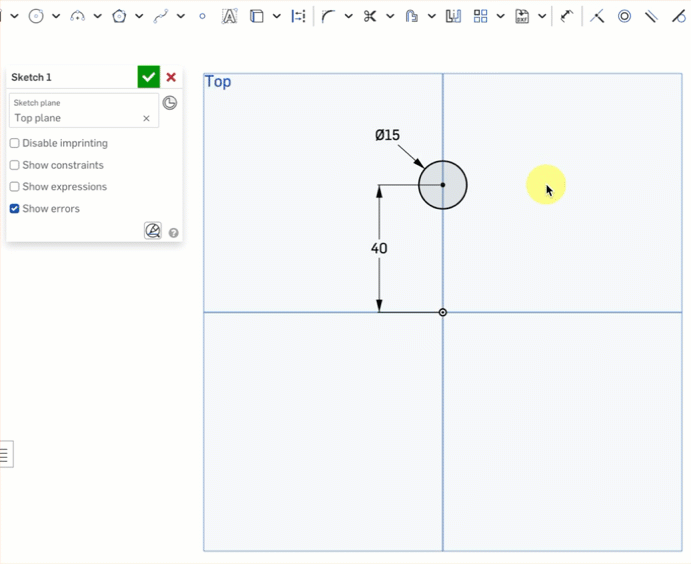Enable the Show expressions checkbox
Viewport: 691px width, 564px height.
[15, 186]
